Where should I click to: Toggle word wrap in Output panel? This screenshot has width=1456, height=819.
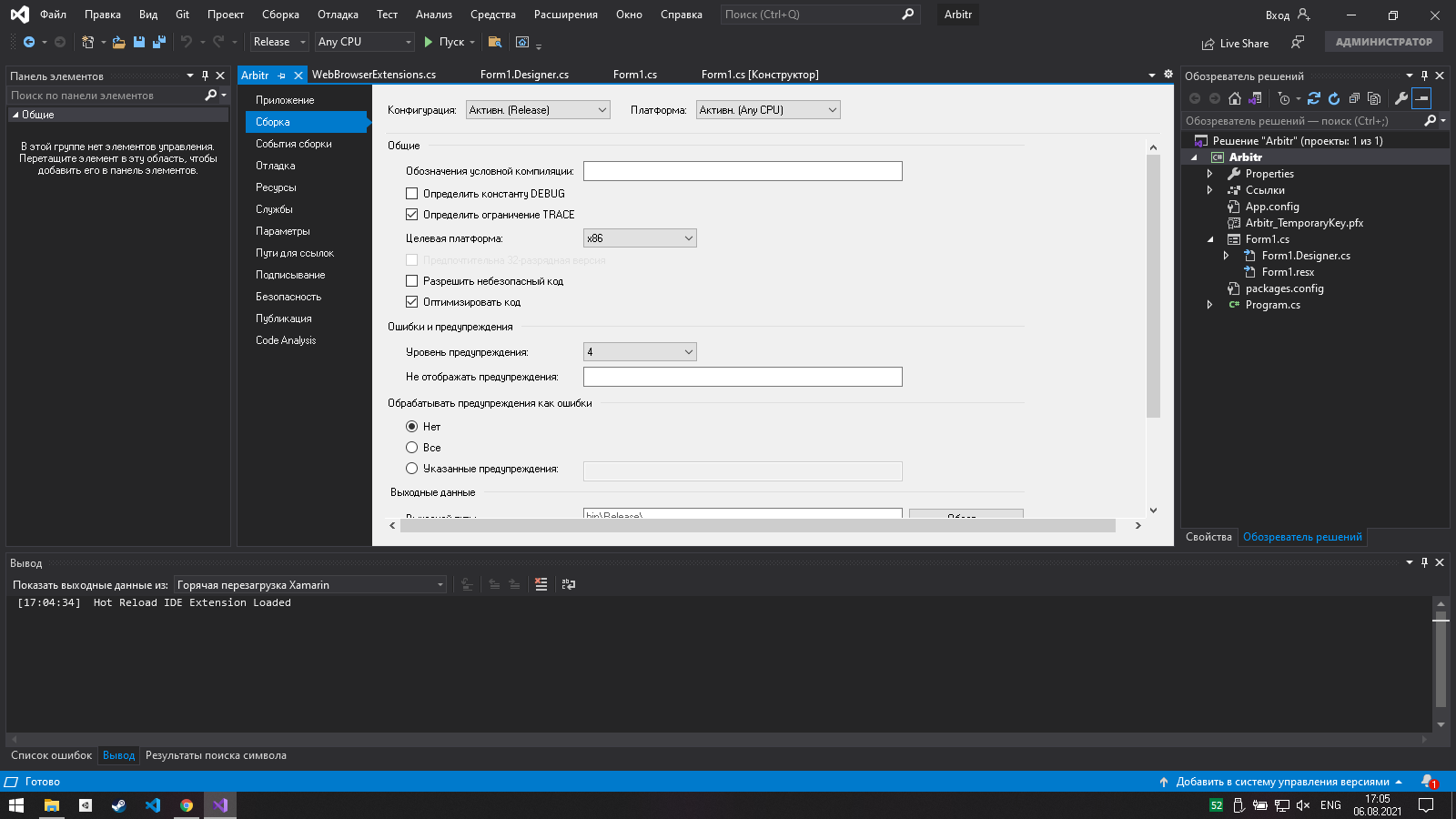569,584
